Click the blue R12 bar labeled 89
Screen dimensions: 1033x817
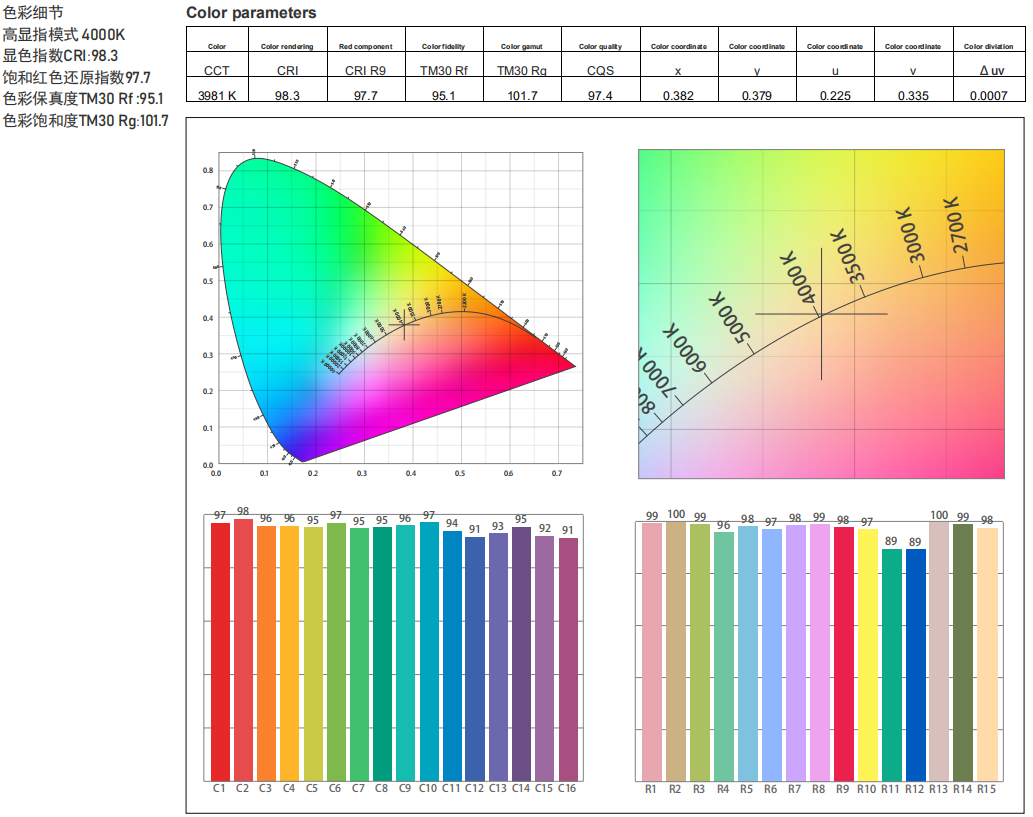915,665
